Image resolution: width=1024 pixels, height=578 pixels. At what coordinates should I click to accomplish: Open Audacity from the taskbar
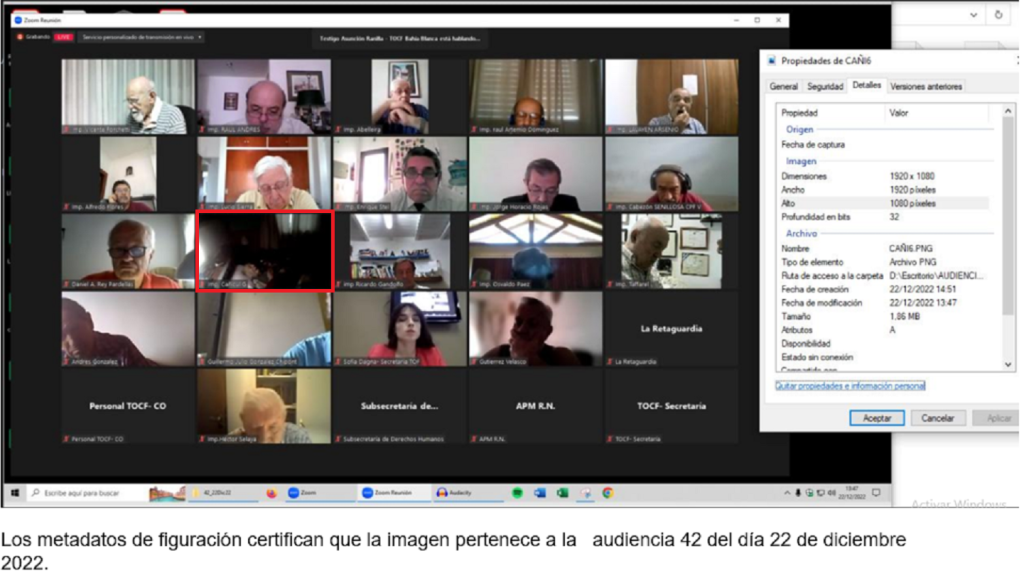456,493
